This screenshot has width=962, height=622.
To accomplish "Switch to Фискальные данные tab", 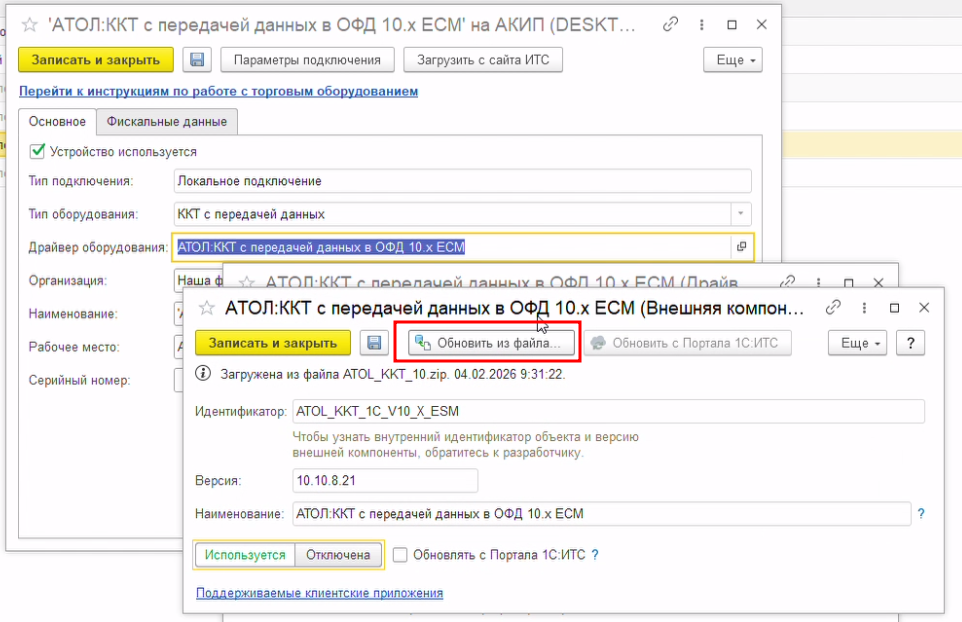I will (x=167, y=121).
